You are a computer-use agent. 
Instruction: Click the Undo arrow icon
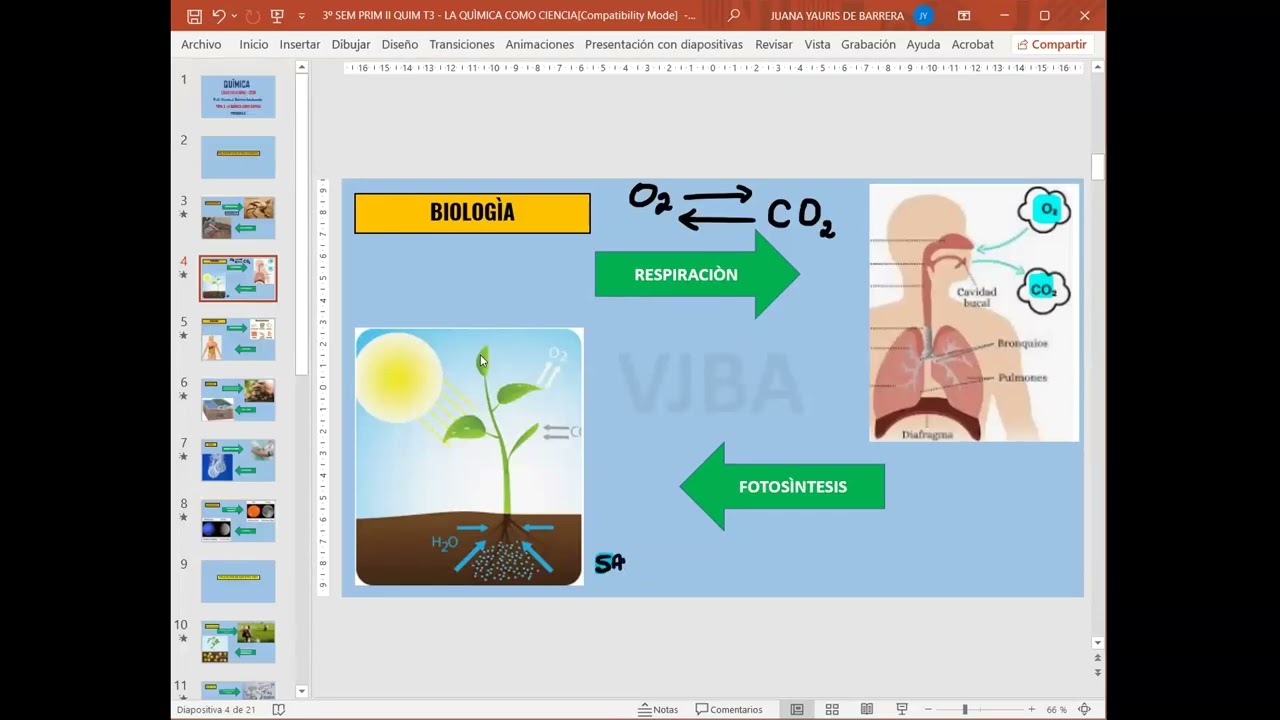[x=218, y=16]
